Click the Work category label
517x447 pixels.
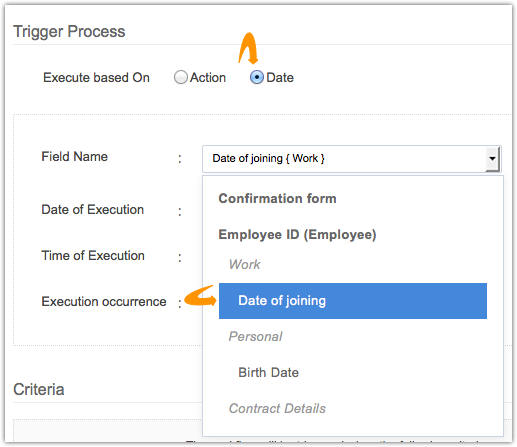pyautogui.click(x=244, y=264)
